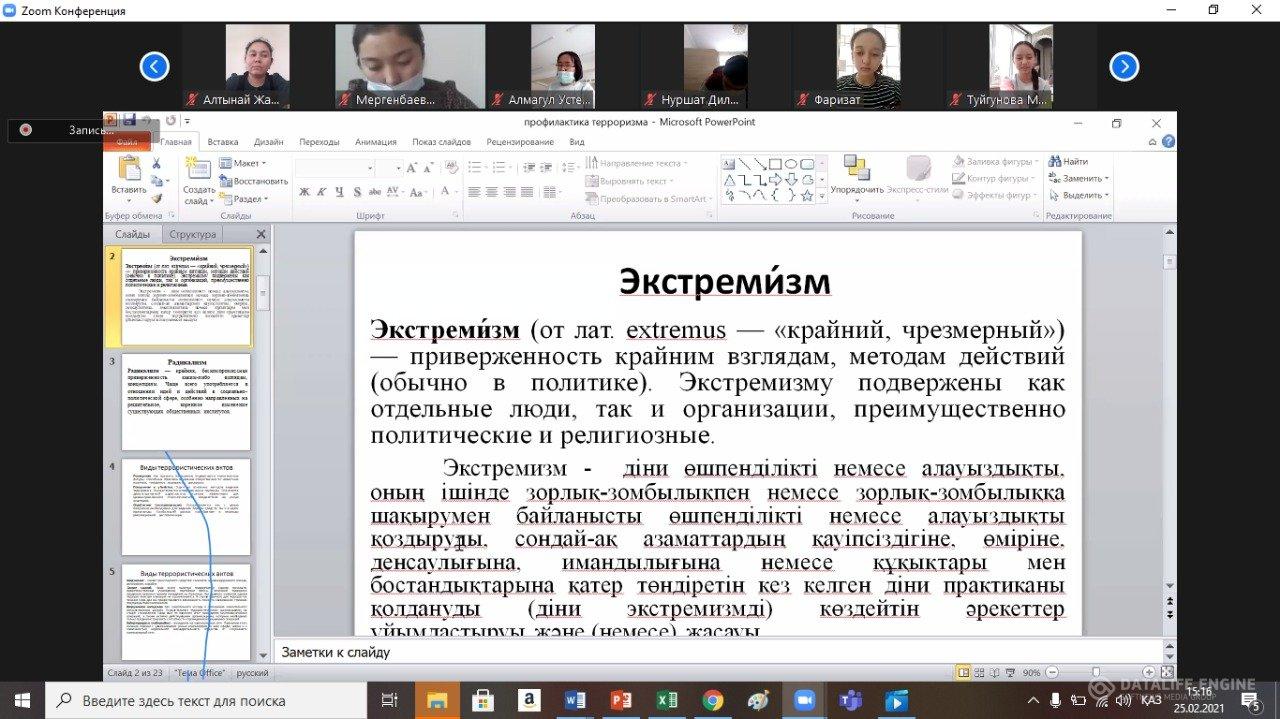Click the notes field Заметки к слайду
The width and height of the screenshot is (1280, 719).
720,652
